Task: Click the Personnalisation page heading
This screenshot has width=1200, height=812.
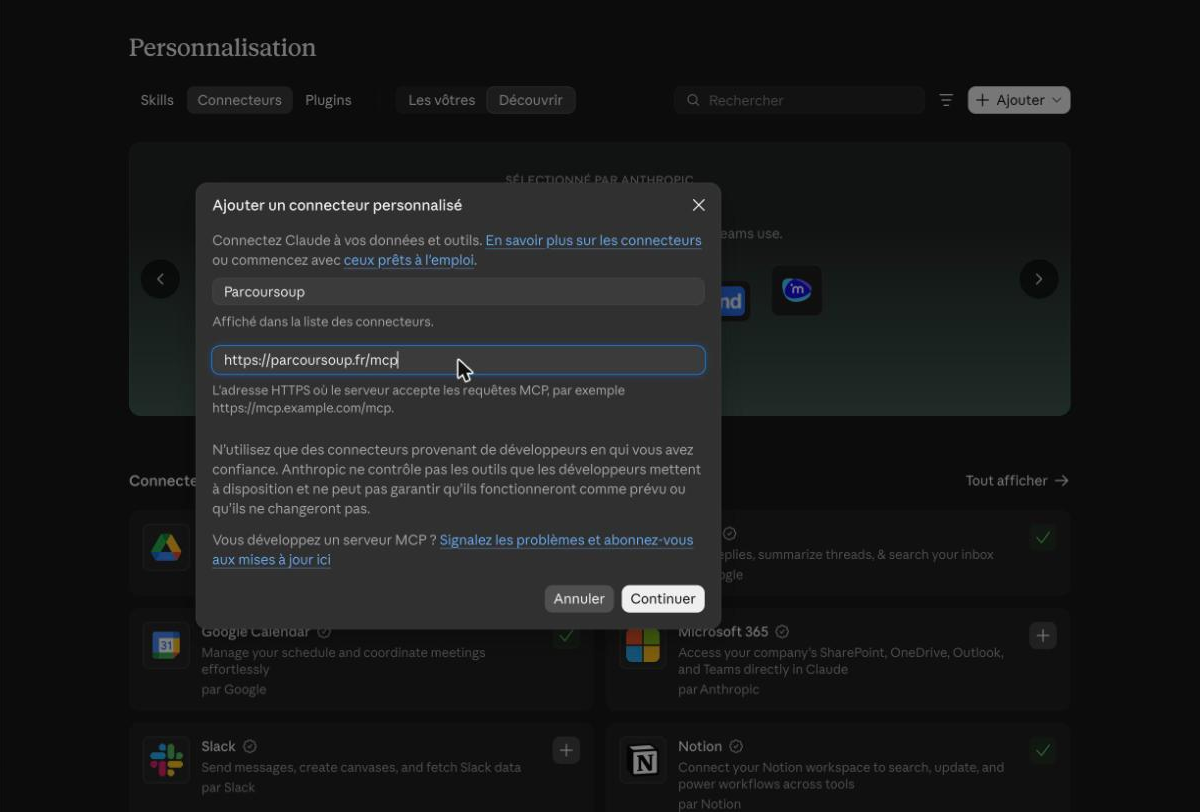Action: [222, 47]
